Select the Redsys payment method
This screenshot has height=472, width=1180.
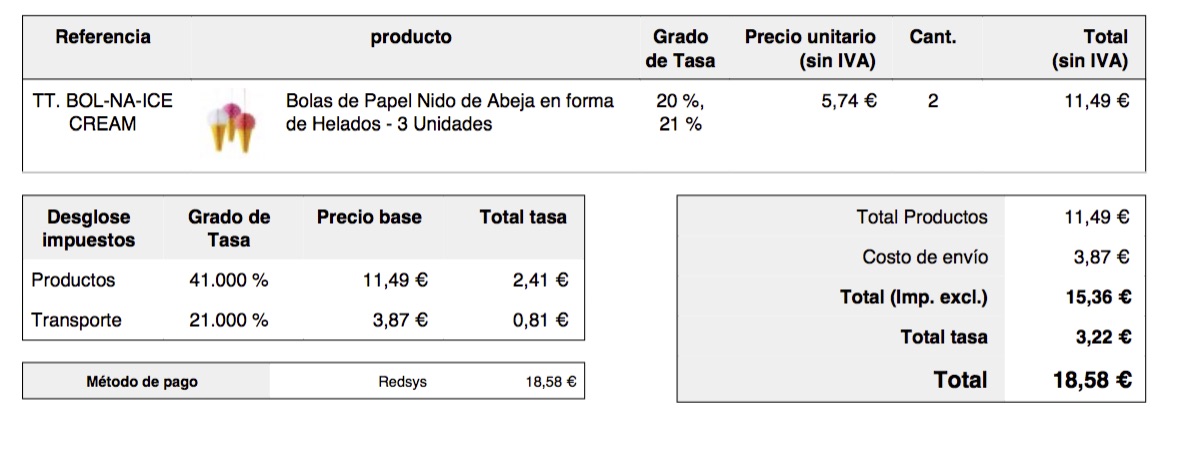tap(403, 382)
